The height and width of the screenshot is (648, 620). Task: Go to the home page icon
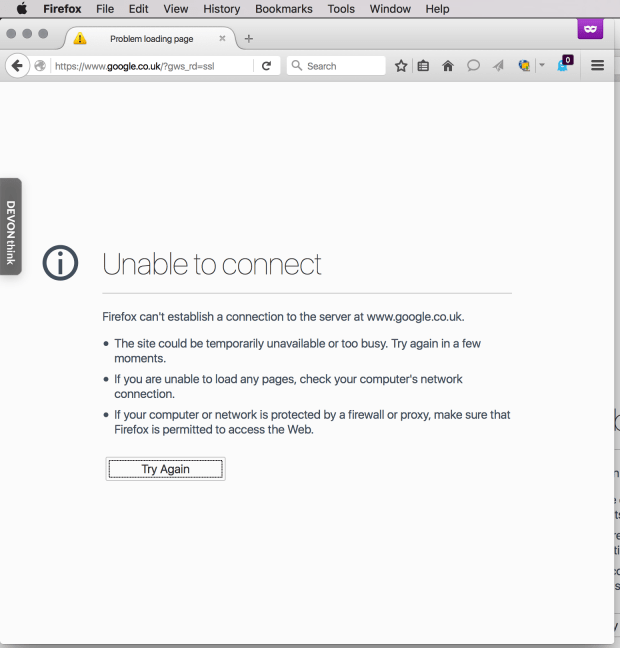[448, 66]
